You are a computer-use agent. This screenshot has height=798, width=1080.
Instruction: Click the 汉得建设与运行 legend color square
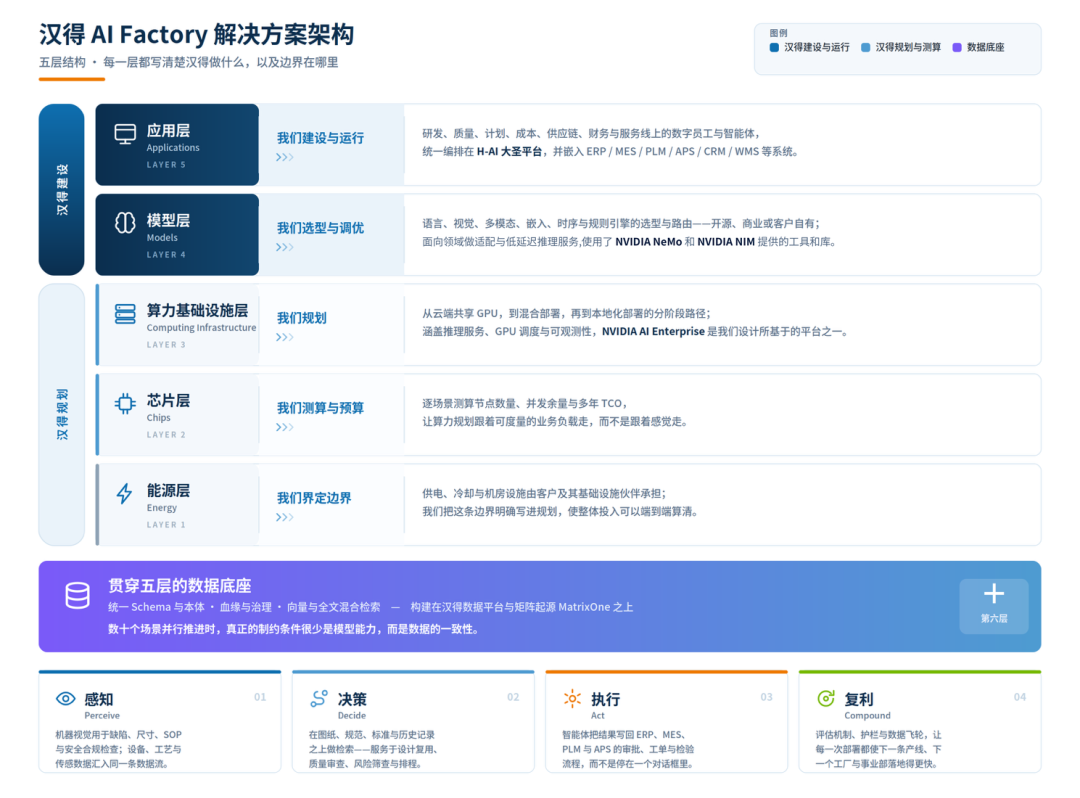click(x=774, y=48)
